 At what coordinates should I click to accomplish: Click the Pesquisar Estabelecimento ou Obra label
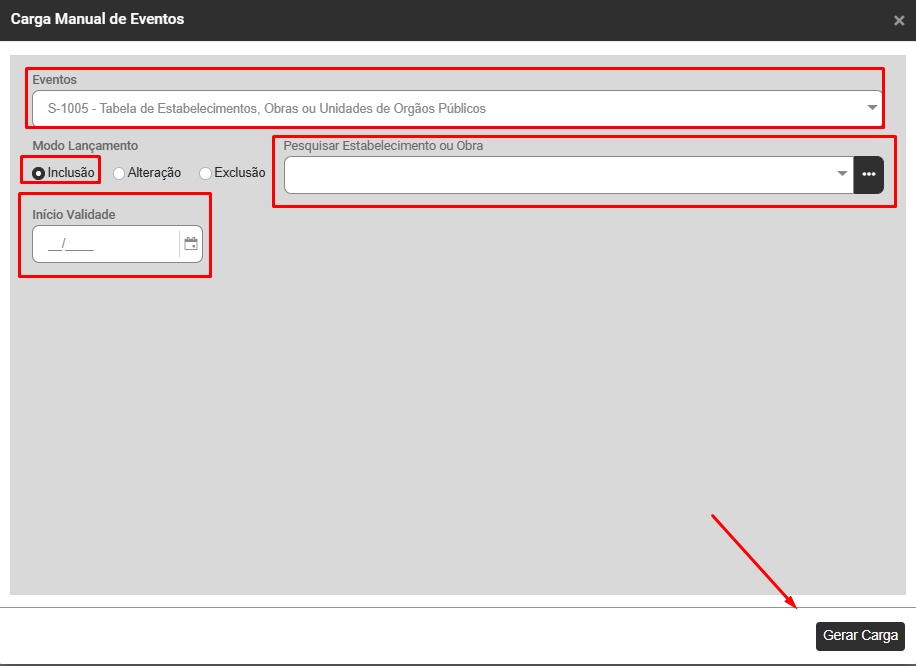383,146
